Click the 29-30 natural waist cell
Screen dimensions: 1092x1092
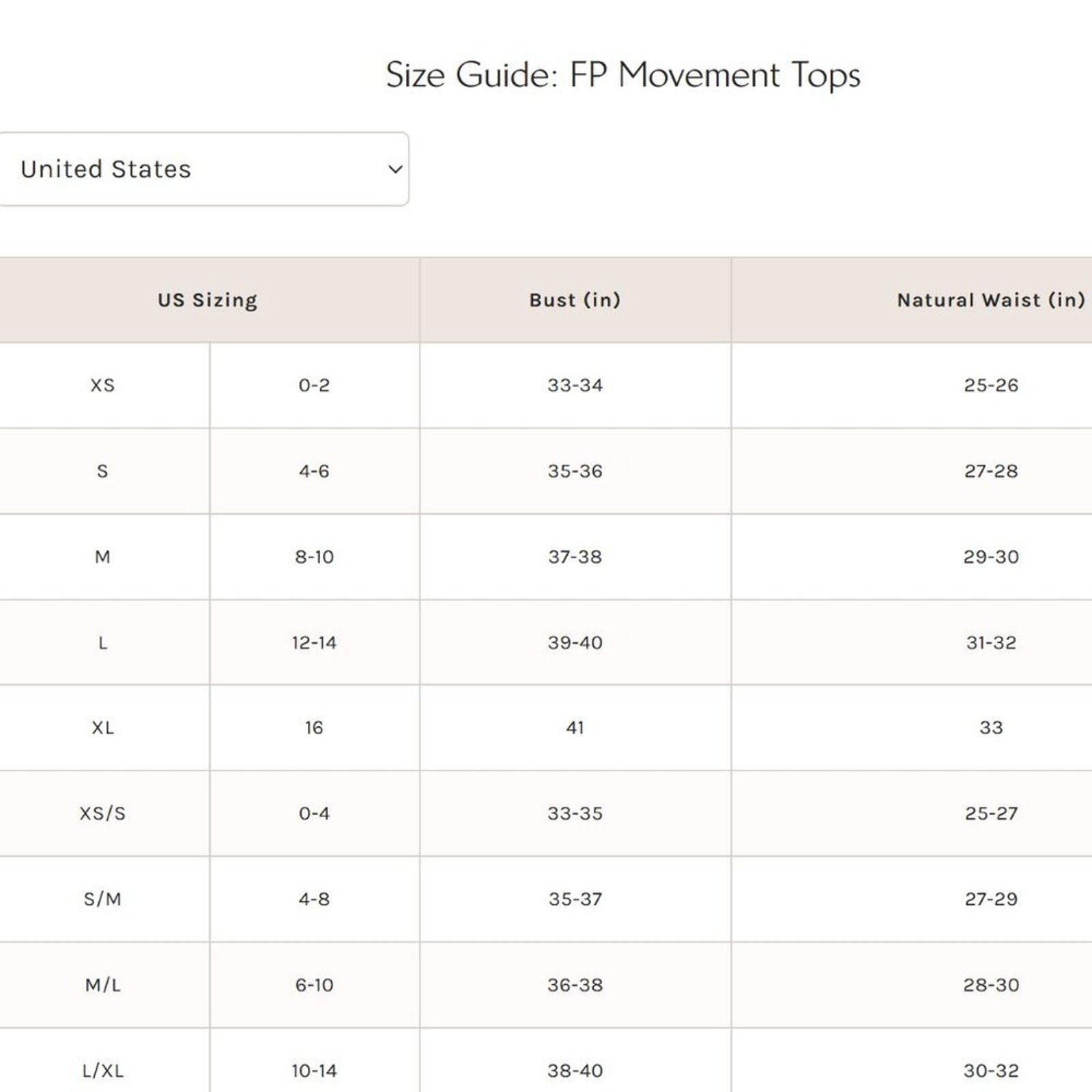[x=991, y=557]
